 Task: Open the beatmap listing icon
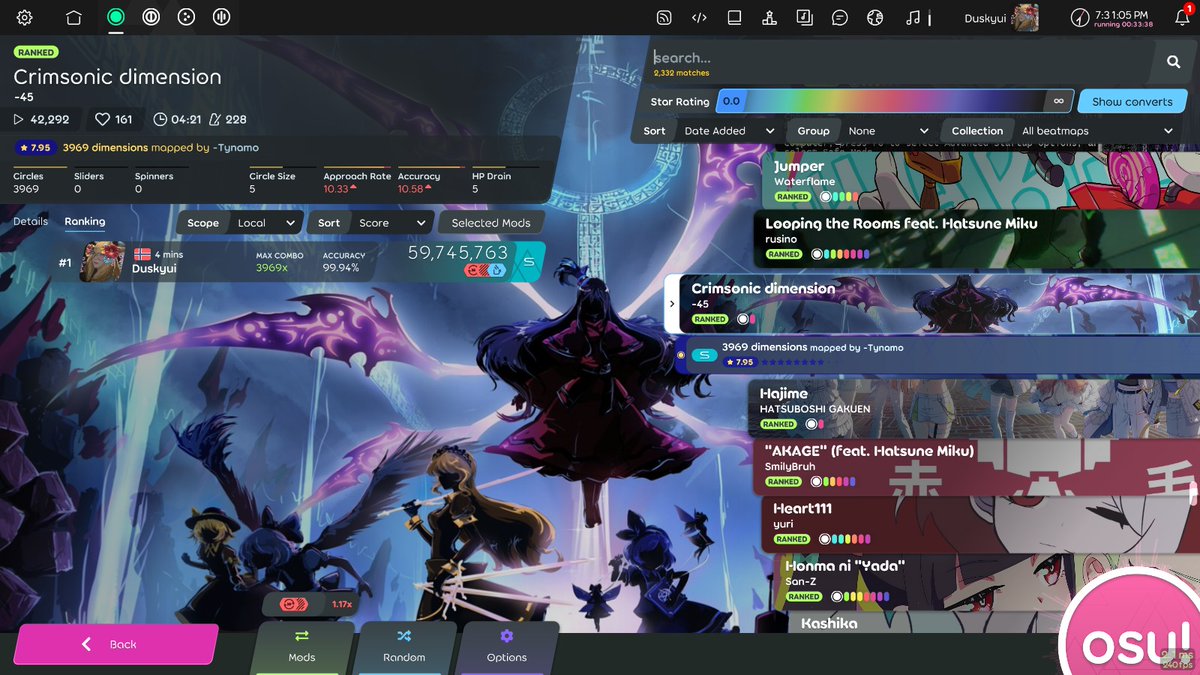coord(804,17)
